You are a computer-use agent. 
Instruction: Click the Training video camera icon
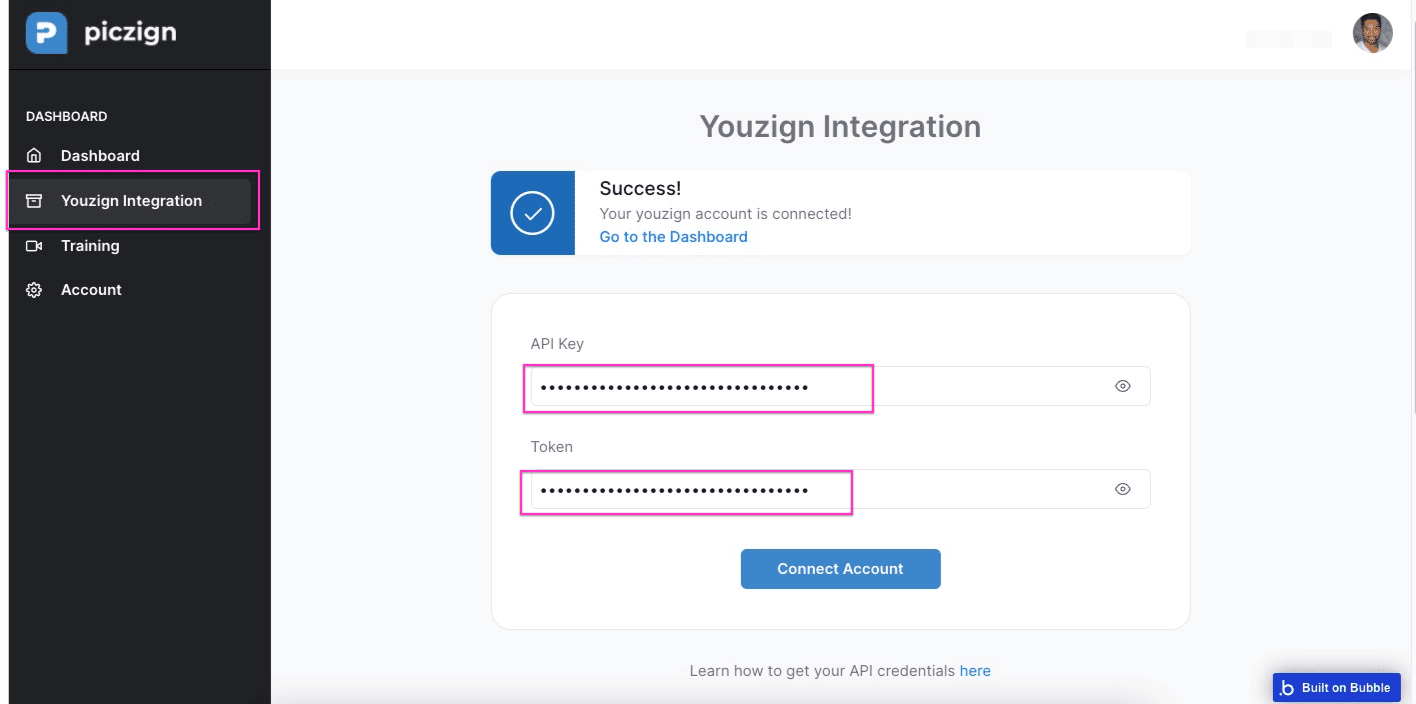34,246
